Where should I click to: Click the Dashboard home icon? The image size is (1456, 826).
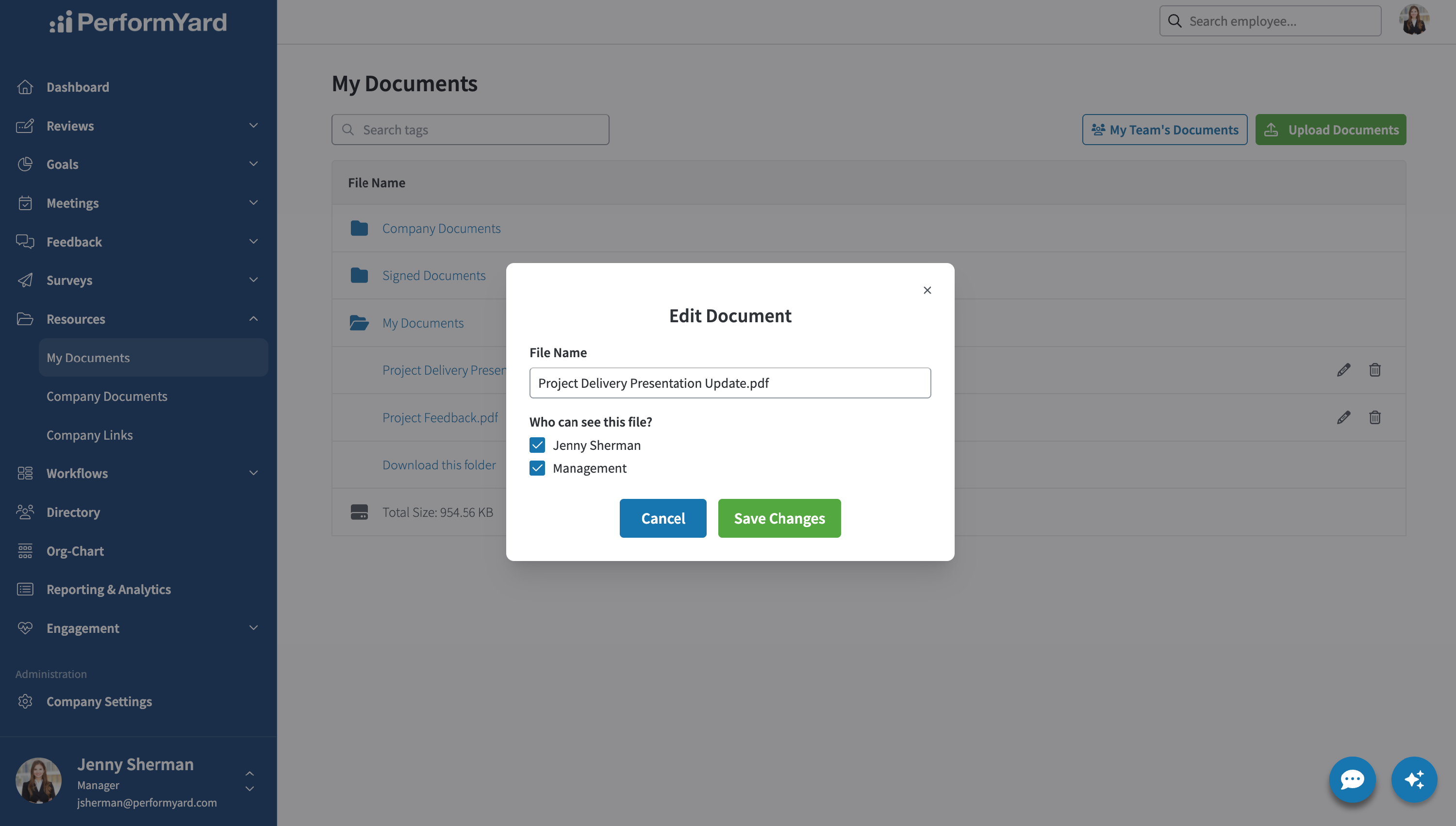[25, 87]
